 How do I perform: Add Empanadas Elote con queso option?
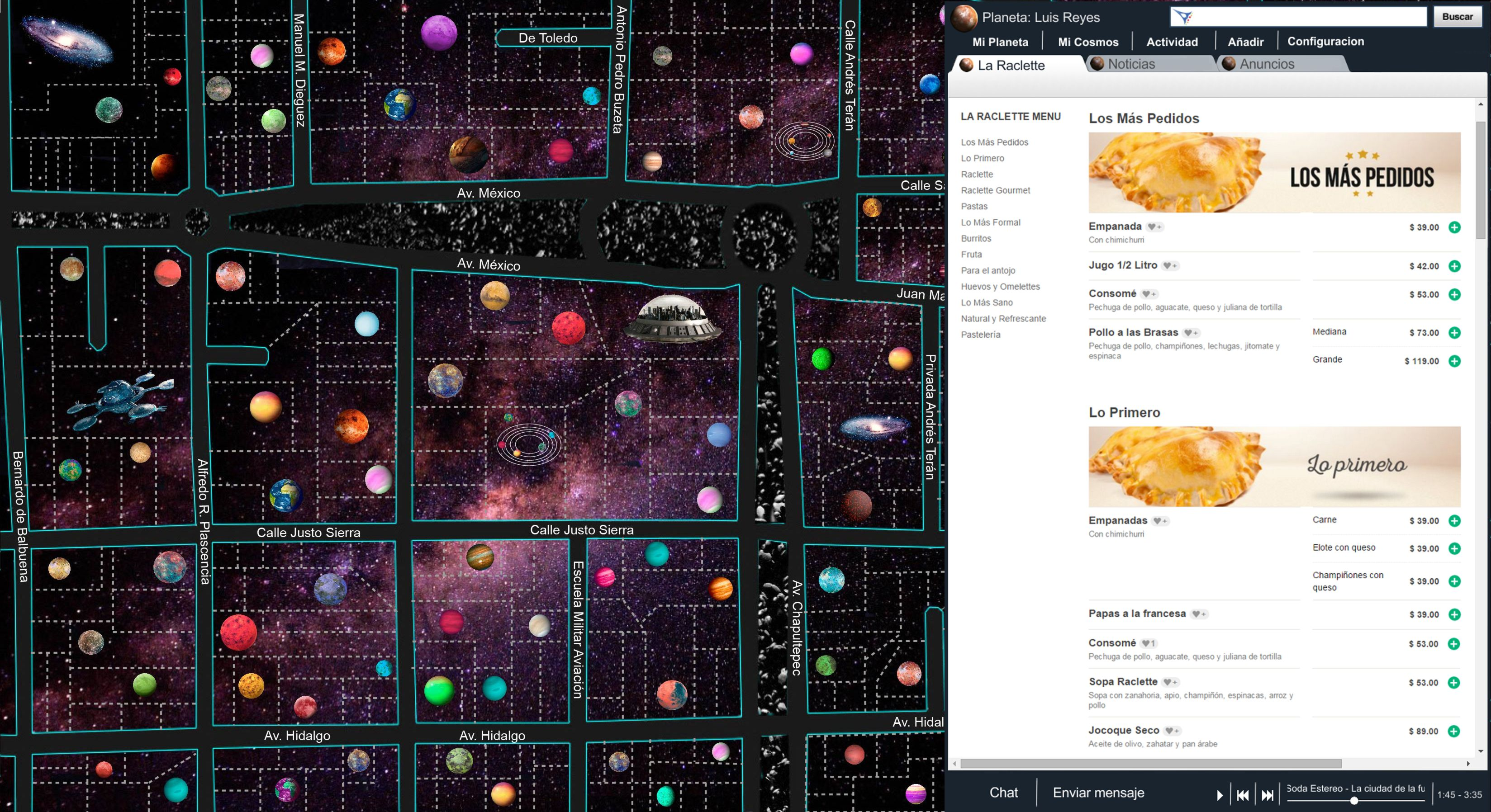pyautogui.click(x=1454, y=548)
